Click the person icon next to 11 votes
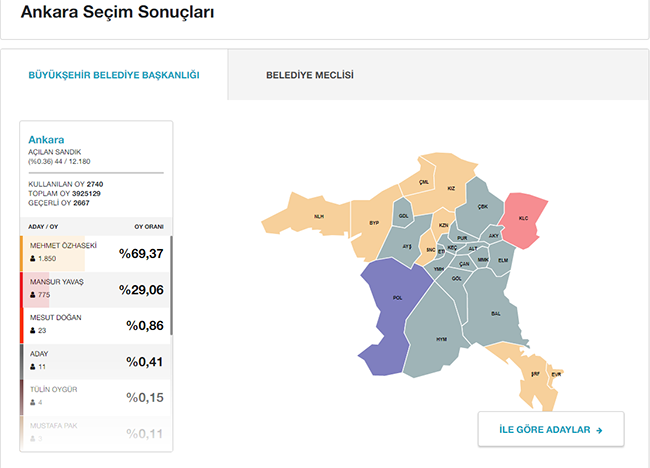 33,366
